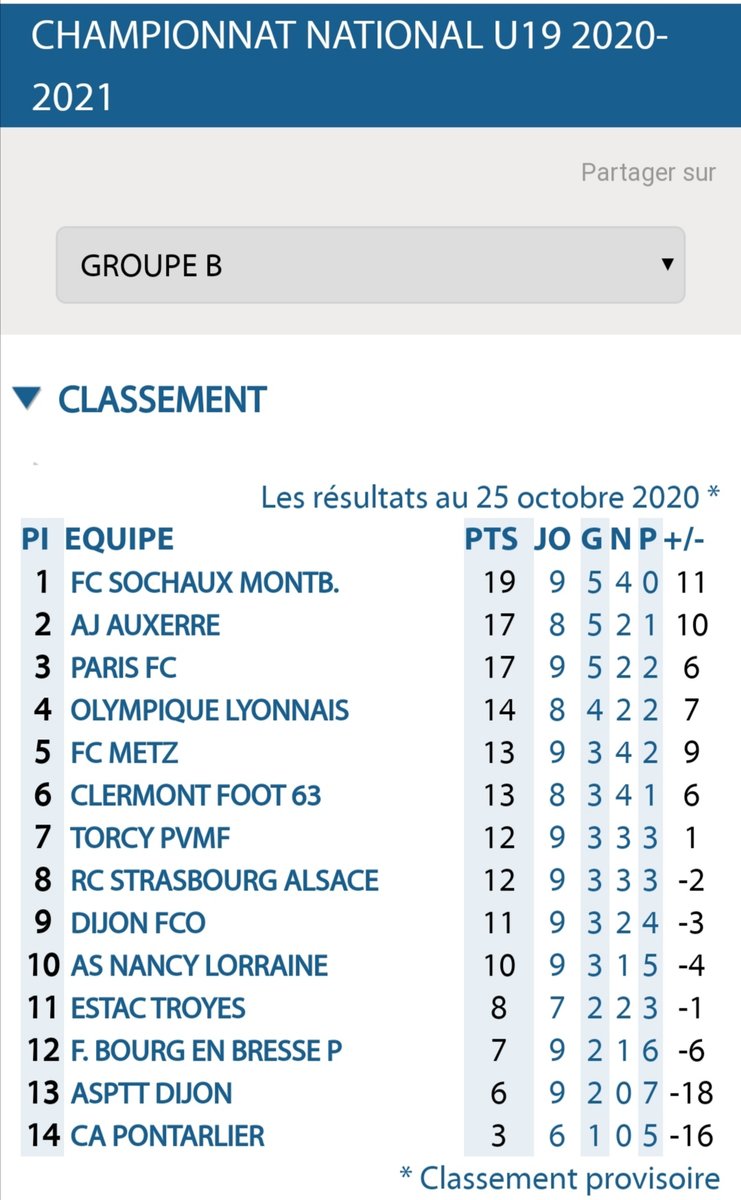Image resolution: width=741 pixels, height=1200 pixels.
Task: Click FC METZ team name
Action: [x=124, y=752]
